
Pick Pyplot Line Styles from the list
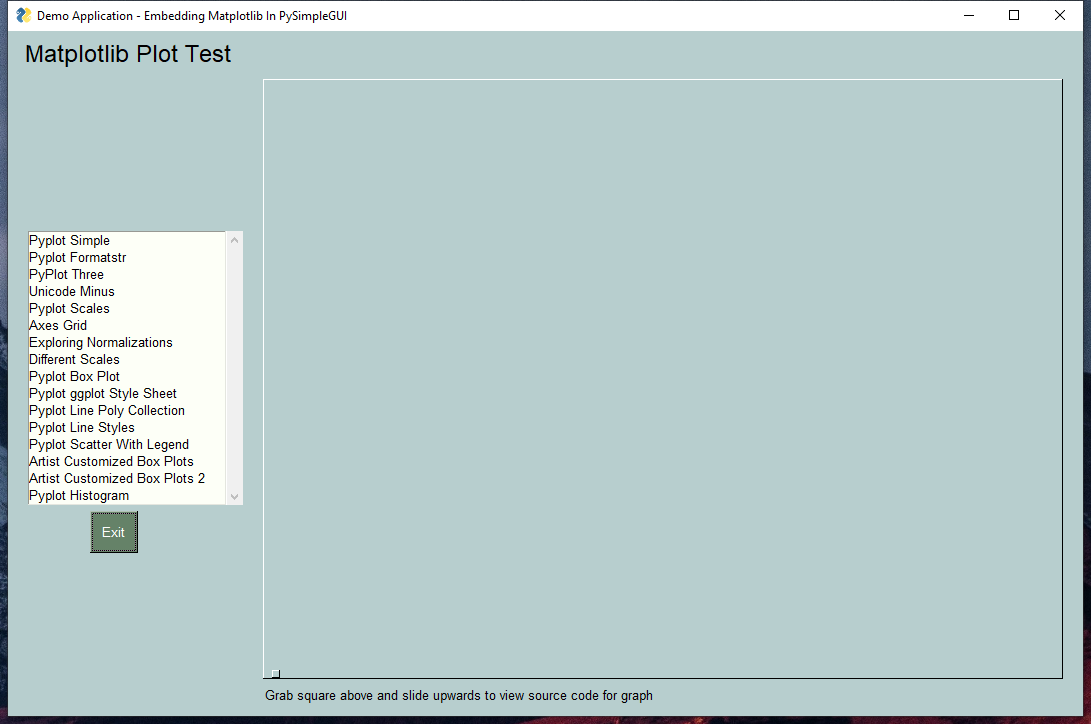[x=82, y=428]
